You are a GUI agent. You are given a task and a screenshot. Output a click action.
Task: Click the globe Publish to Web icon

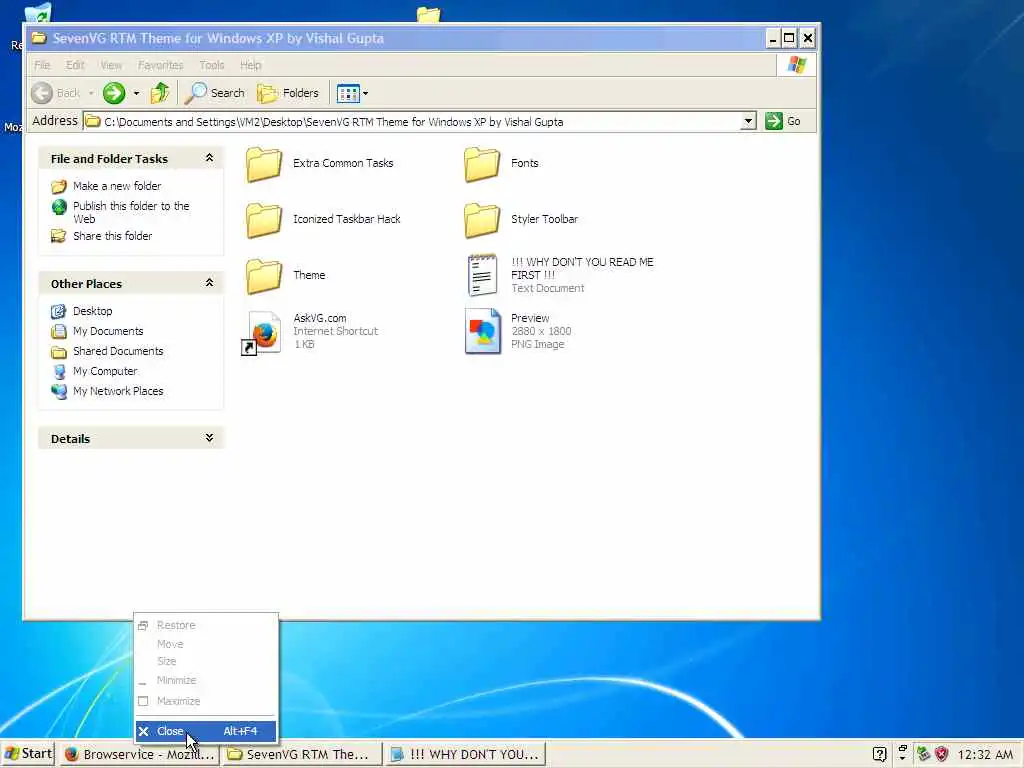tap(59, 207)
